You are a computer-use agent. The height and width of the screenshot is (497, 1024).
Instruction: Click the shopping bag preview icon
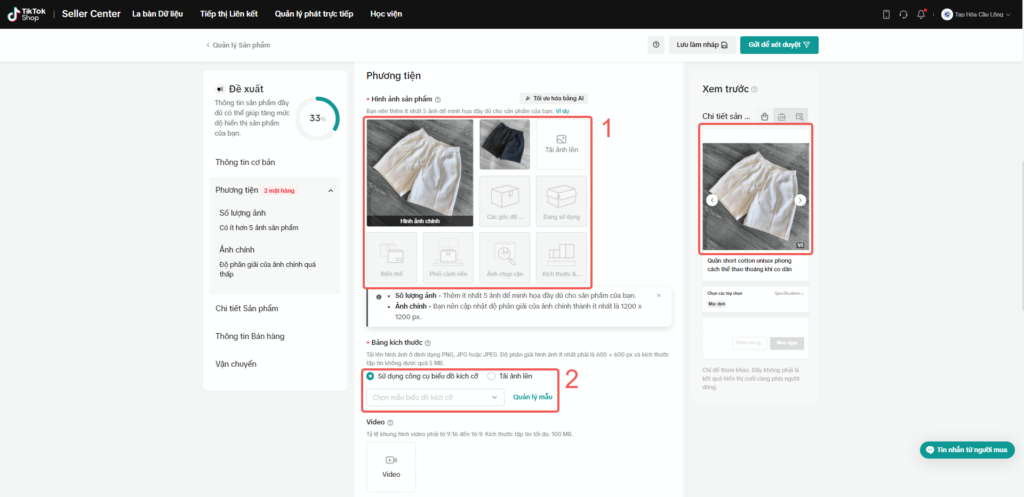764,116
